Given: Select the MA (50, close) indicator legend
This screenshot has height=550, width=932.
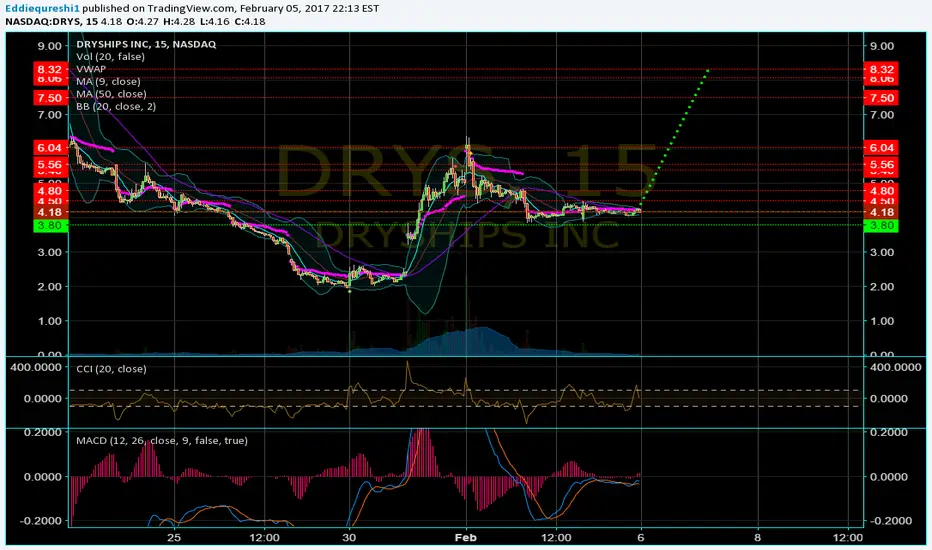Looking at the screenshot, I should (x=111, y=94).
